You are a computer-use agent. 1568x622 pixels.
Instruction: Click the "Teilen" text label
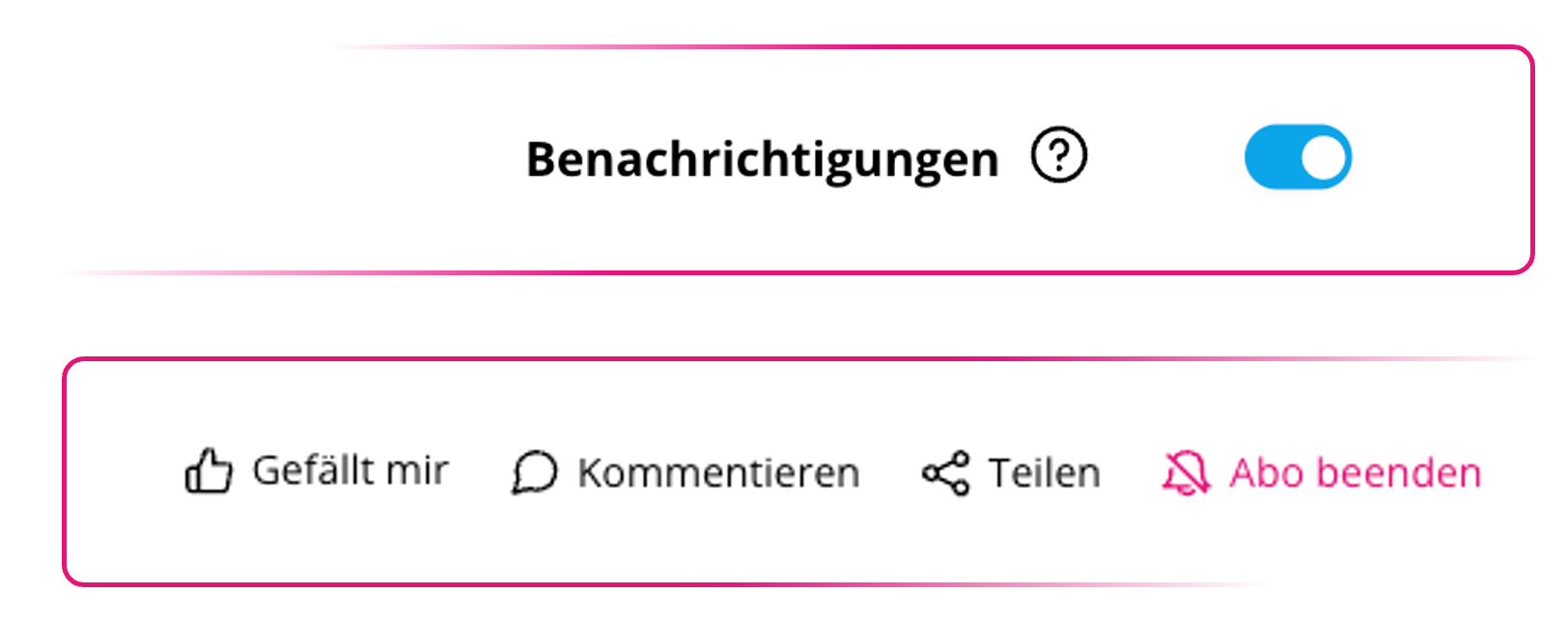tap(1044, 473)
